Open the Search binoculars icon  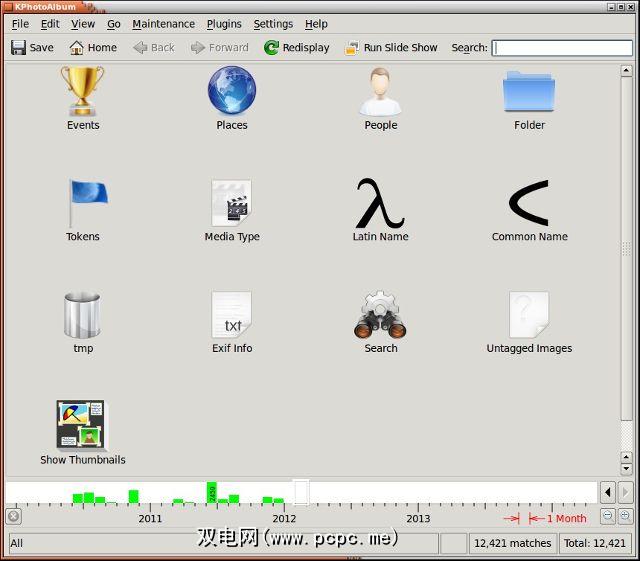point(380,314)
